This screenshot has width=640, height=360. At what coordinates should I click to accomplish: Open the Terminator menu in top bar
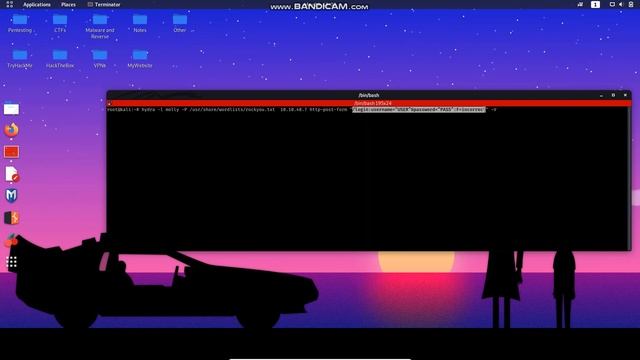[x=104, y=4]
